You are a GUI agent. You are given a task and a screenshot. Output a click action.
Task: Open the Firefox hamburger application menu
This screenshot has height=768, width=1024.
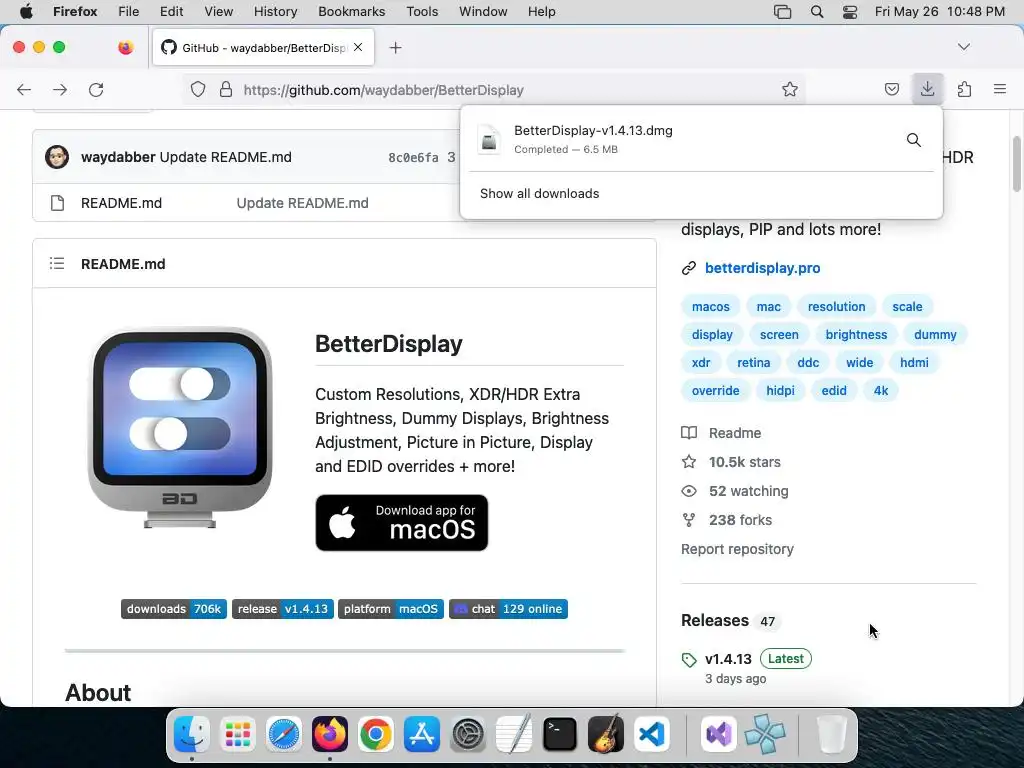click(x=1000, y=89)
